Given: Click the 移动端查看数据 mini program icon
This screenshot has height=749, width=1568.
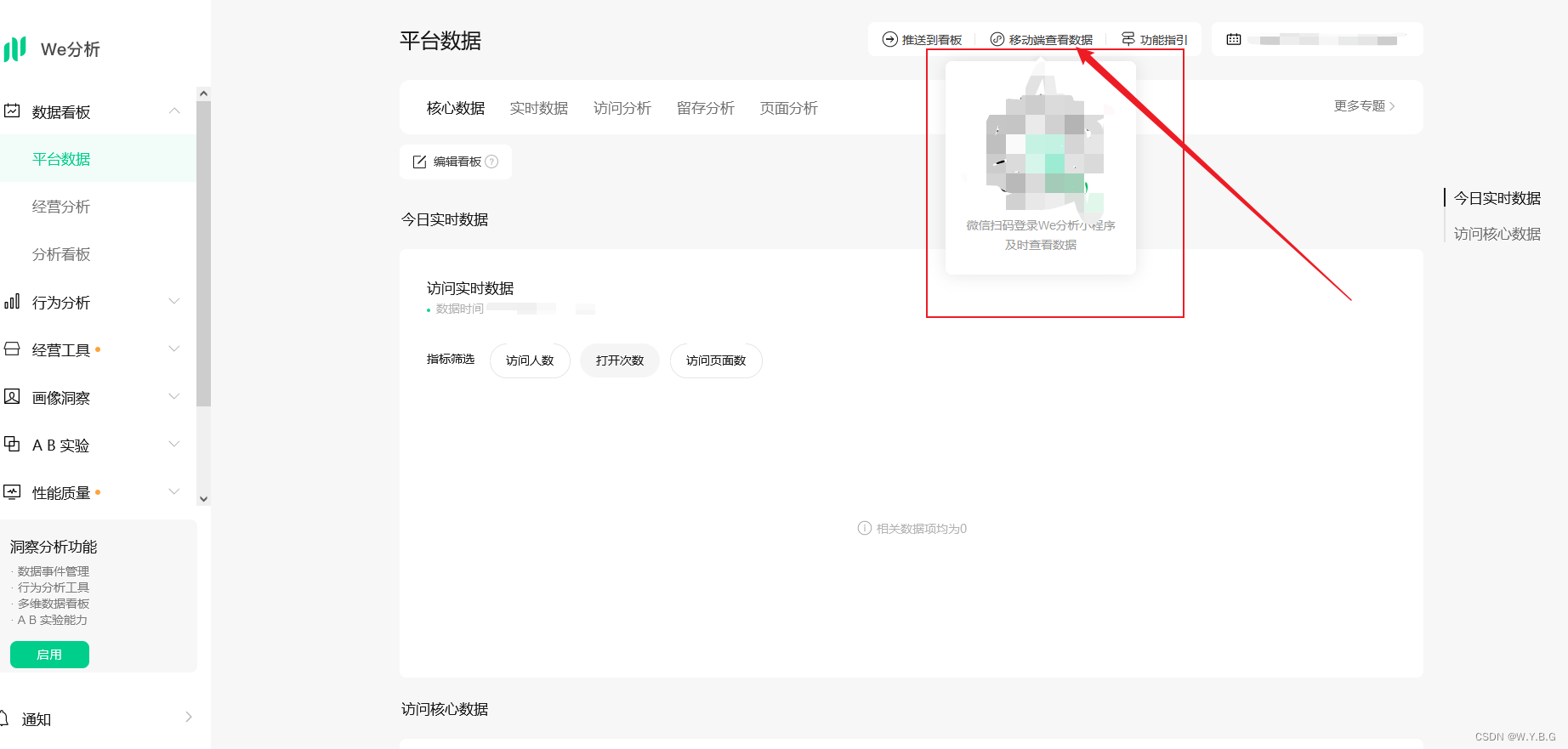Looking at the screenshot, I should click(997, 39).
